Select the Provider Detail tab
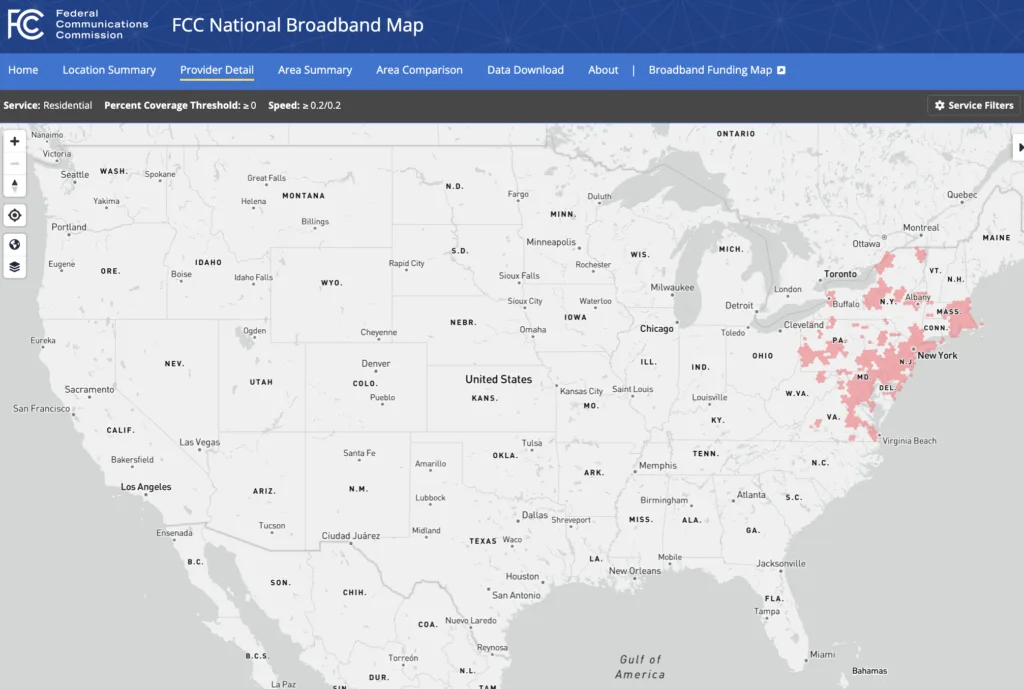 (x=217, y=70)
